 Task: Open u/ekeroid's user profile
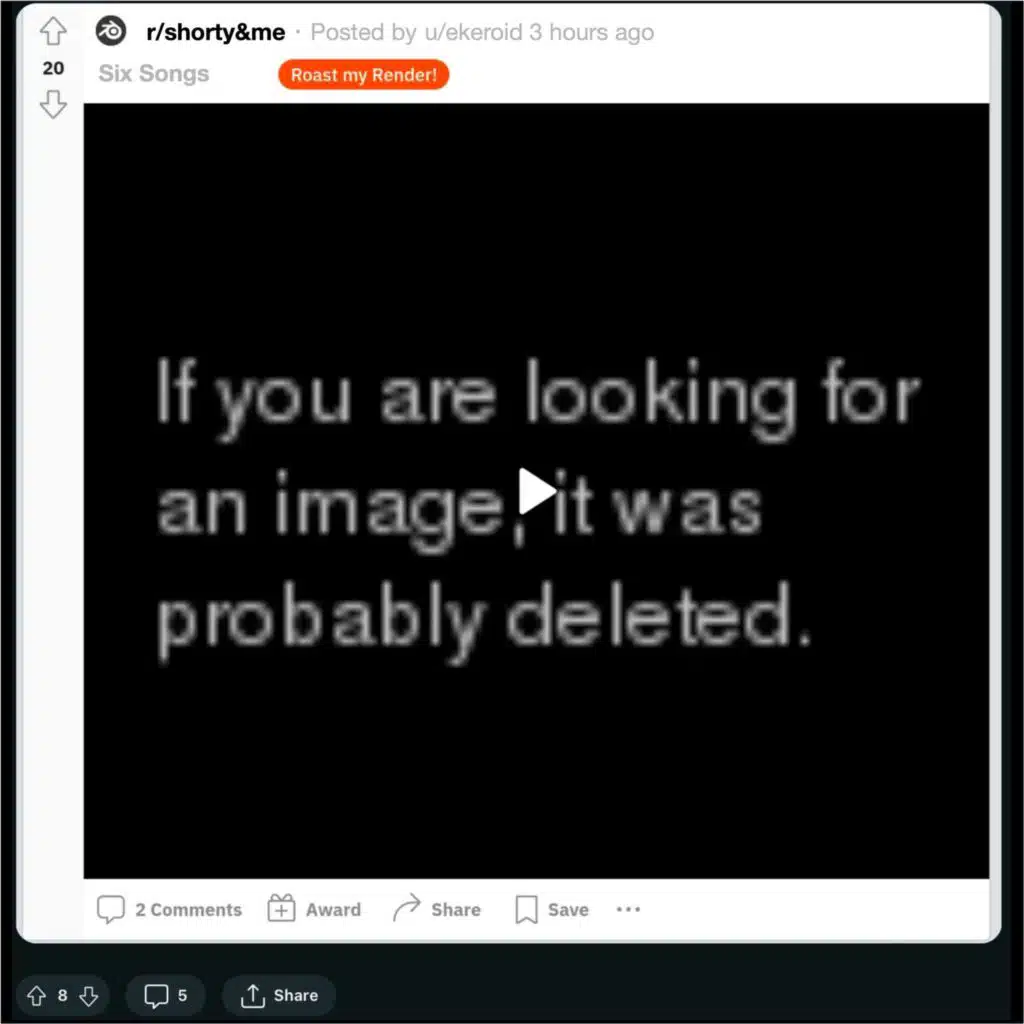tap(473, 32)
